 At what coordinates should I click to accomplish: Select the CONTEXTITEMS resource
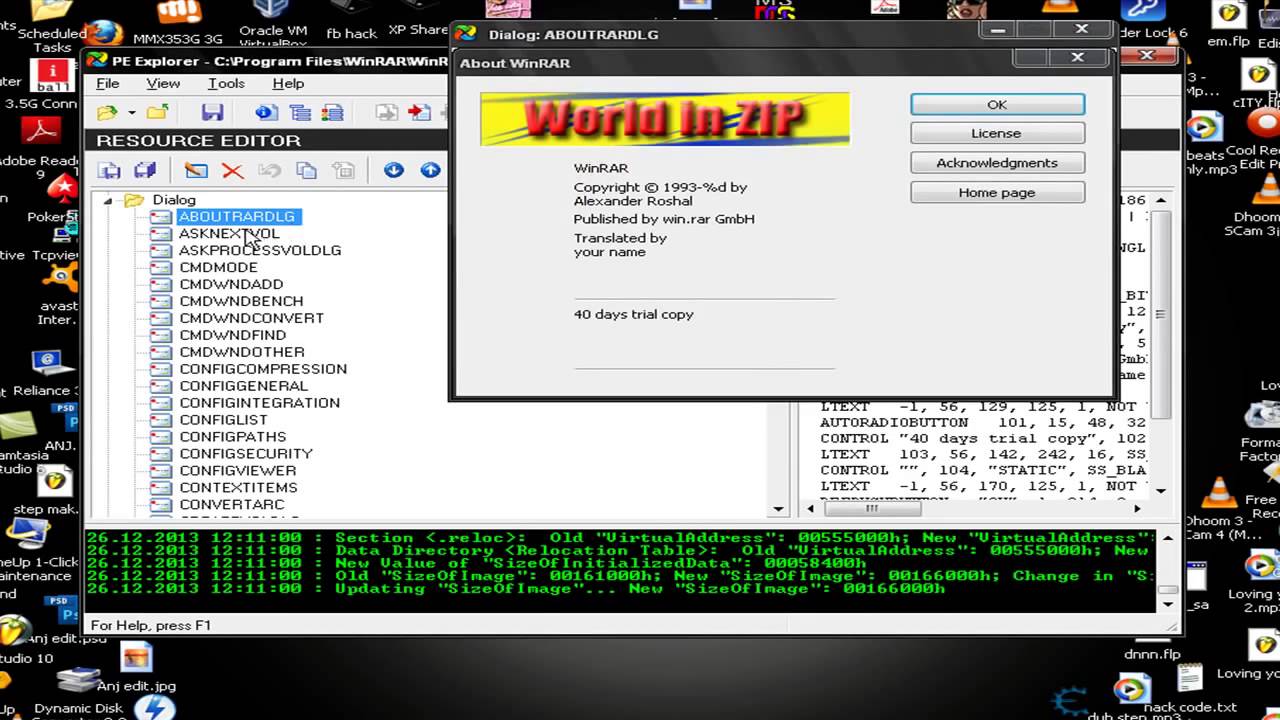[x=238, y=488]
